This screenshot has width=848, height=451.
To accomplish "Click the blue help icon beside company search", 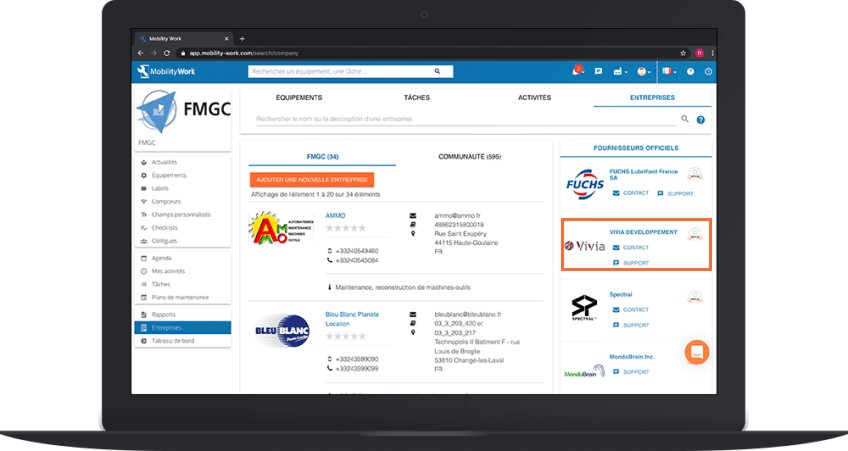I will point(700,120).
